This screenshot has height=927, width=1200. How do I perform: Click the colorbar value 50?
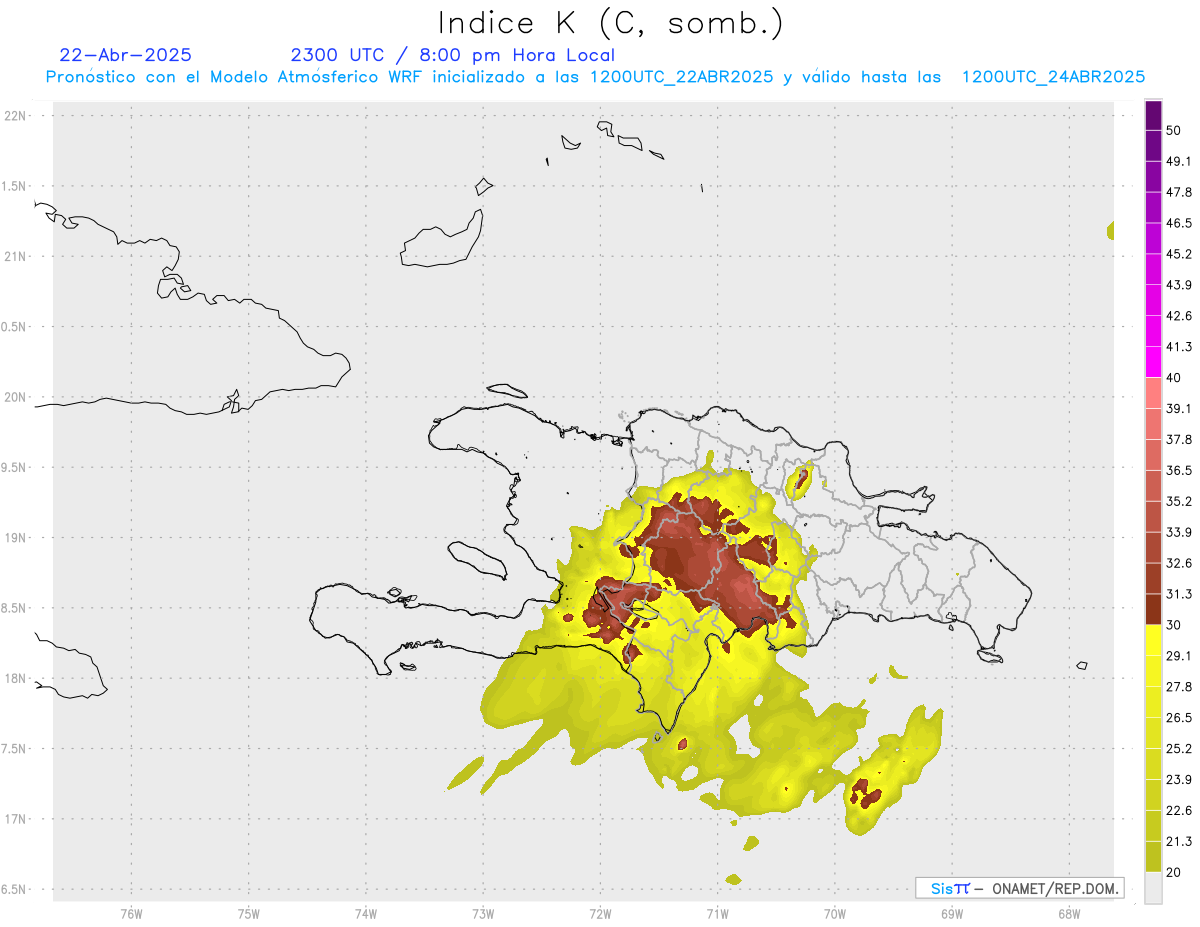pos(1174,130)
